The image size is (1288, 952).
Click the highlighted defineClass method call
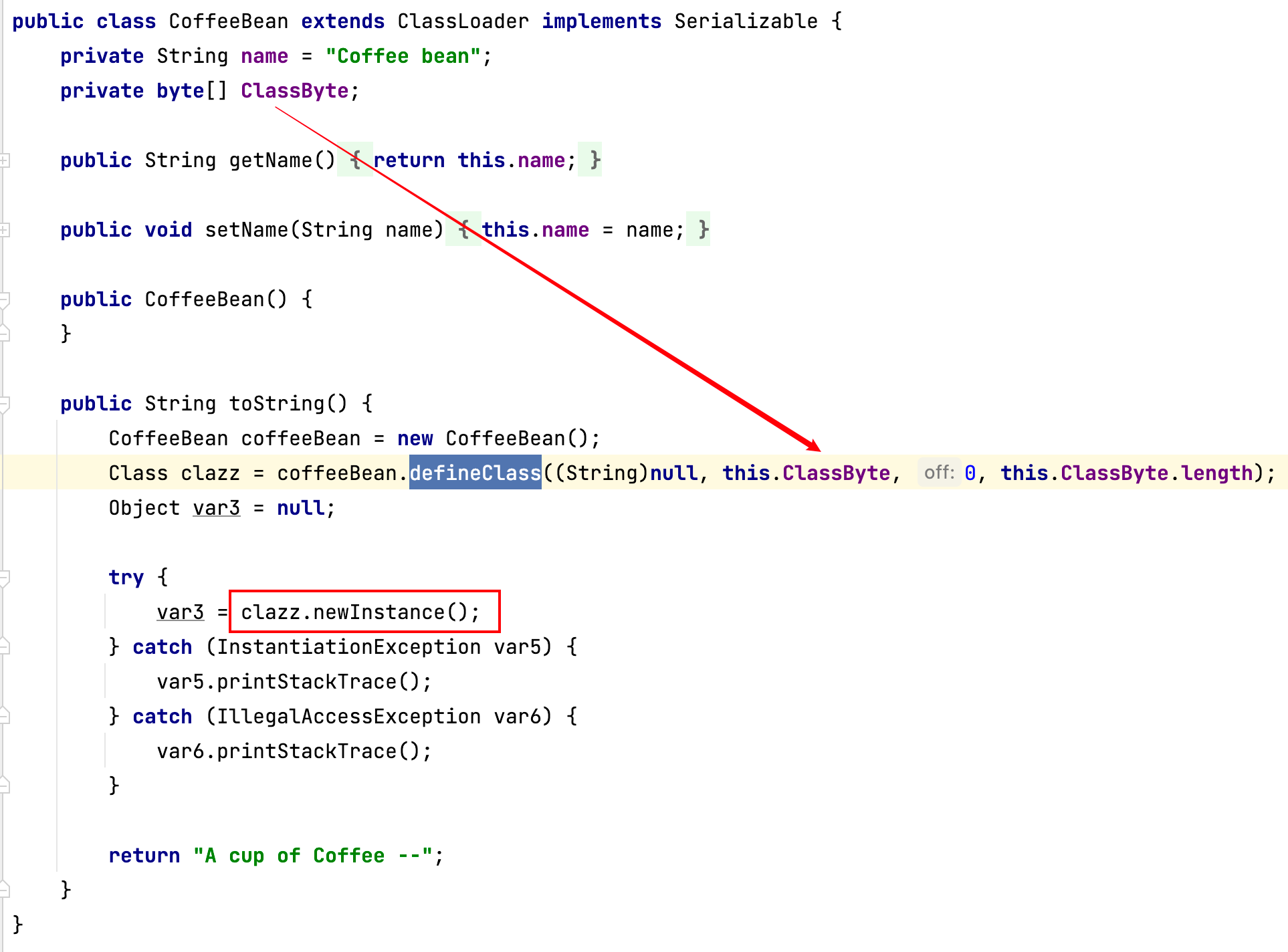click(475, 473)
